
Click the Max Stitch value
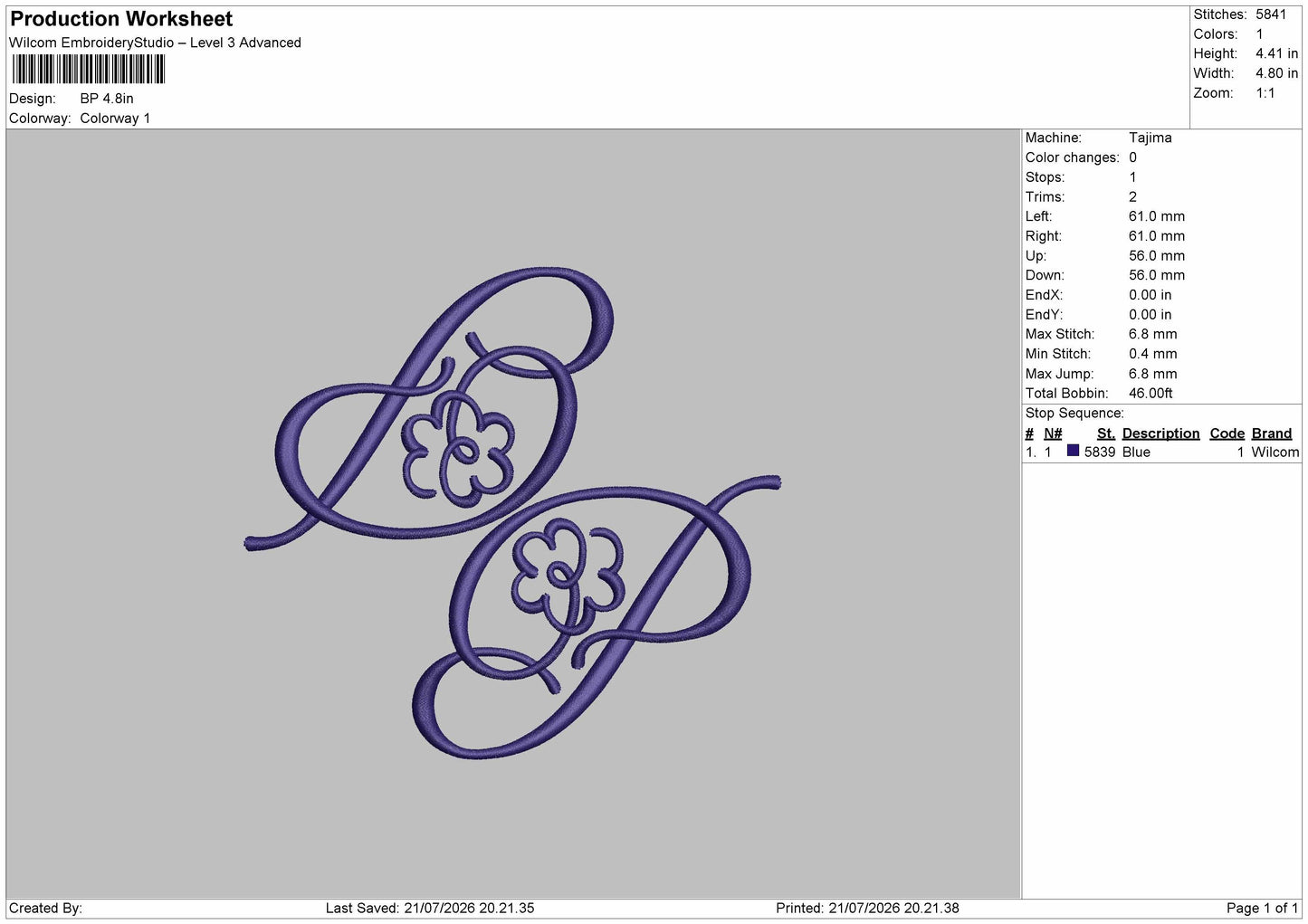(1152, 334)
